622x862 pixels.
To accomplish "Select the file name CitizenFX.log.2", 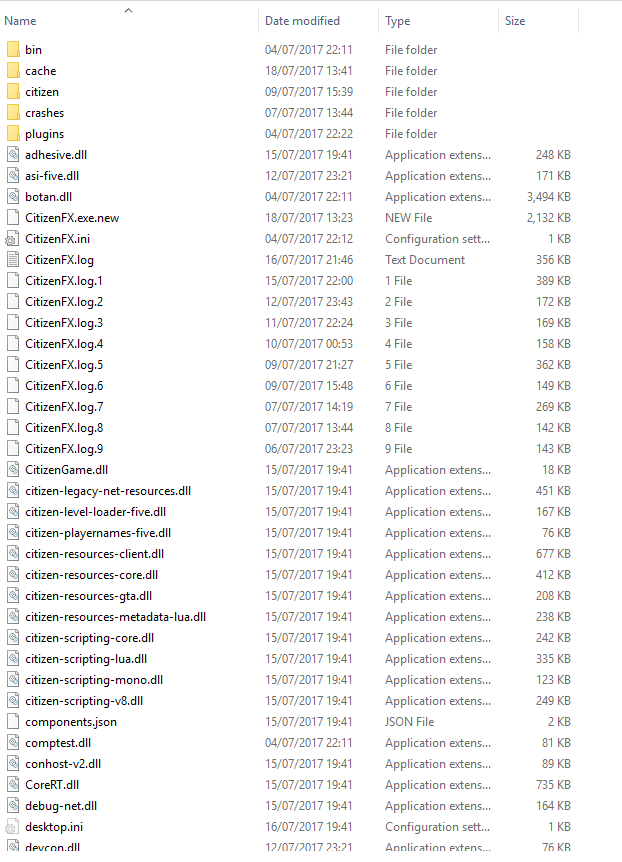I will (x=64, y=302).
